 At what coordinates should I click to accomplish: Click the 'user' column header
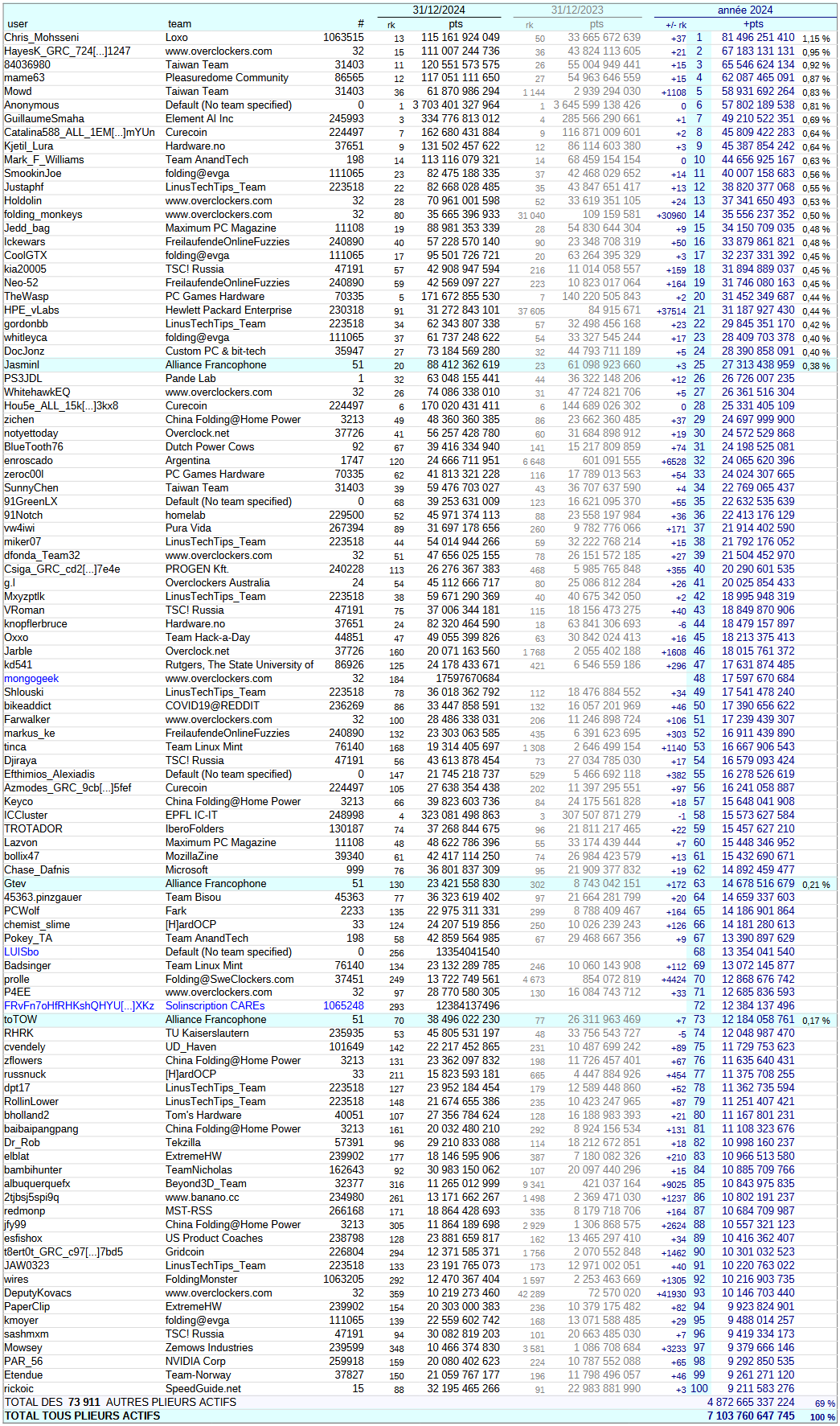(x=18, y=24)
